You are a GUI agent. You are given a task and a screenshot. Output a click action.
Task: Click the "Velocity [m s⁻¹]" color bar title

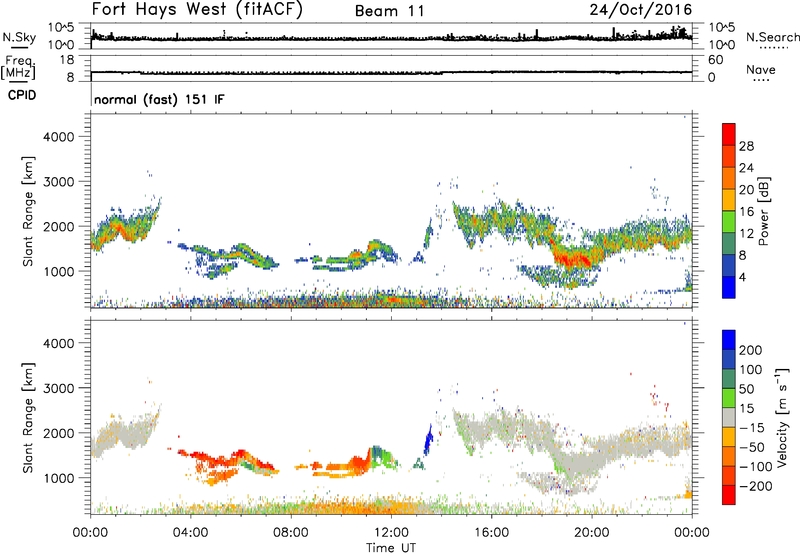pos(782,417)
